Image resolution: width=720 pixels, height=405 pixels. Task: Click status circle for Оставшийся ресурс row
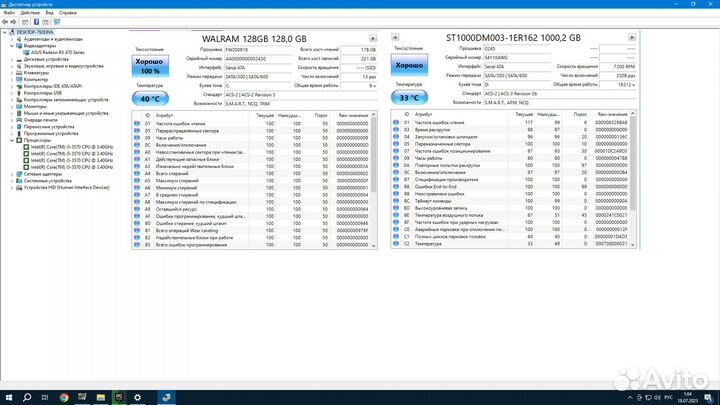tap(137, 209)
